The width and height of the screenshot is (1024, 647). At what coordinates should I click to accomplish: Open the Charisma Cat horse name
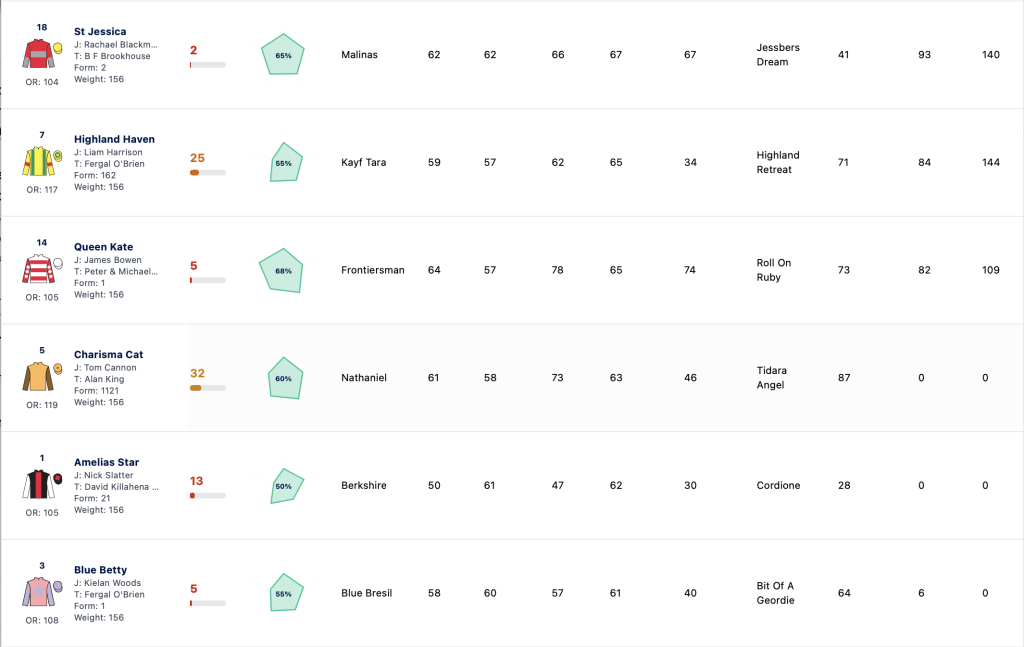coord(108,355)
